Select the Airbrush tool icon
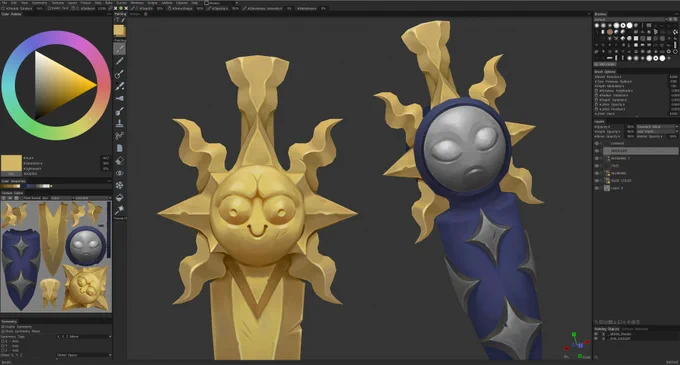 coord(120,73)
